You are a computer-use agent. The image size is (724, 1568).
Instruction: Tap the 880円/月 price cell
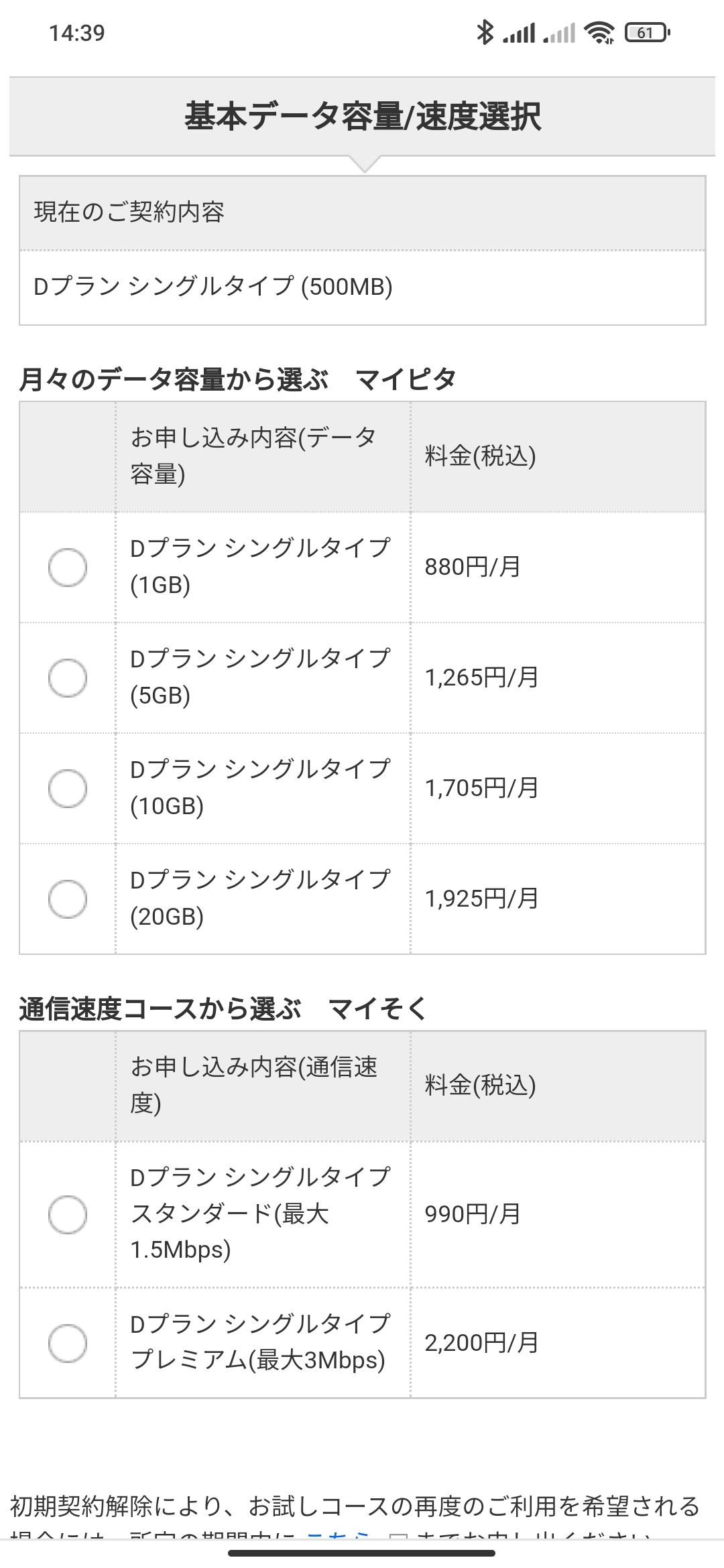click(x=473, y=568)
